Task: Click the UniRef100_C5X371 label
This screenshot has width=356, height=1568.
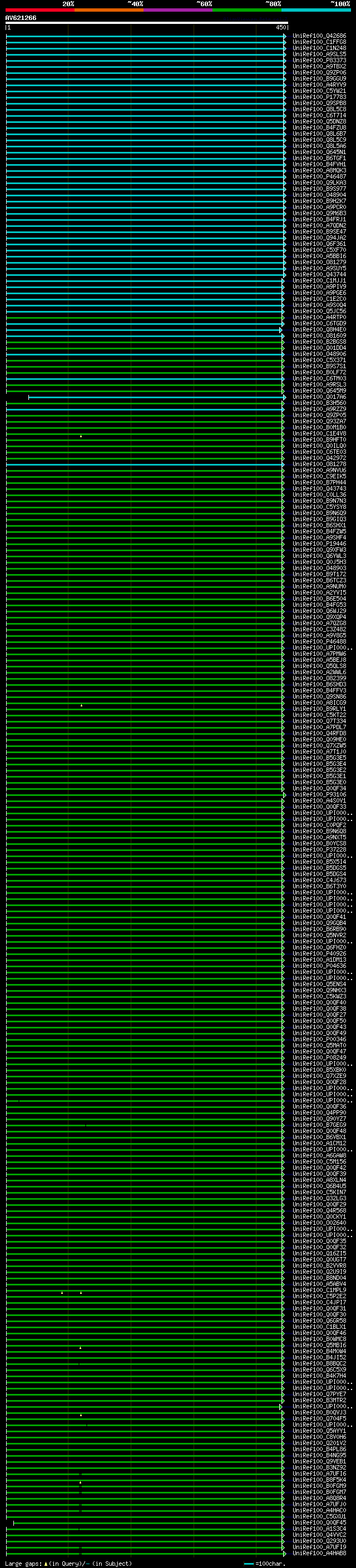Action: point(319,360)
